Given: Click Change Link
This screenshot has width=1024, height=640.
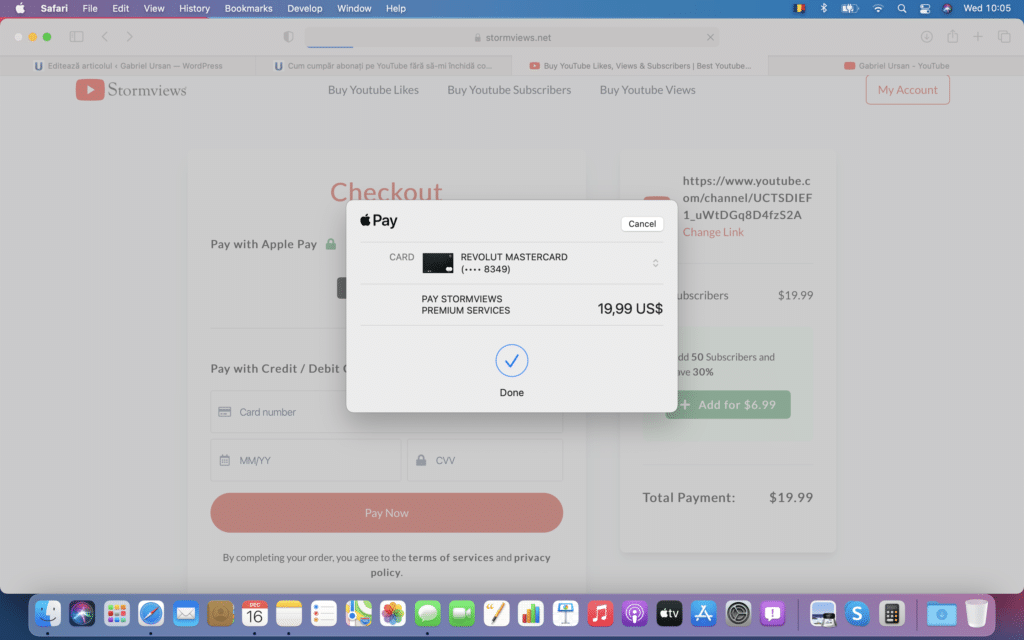Looking at the screenshot, I should click(x=713, y=232).
